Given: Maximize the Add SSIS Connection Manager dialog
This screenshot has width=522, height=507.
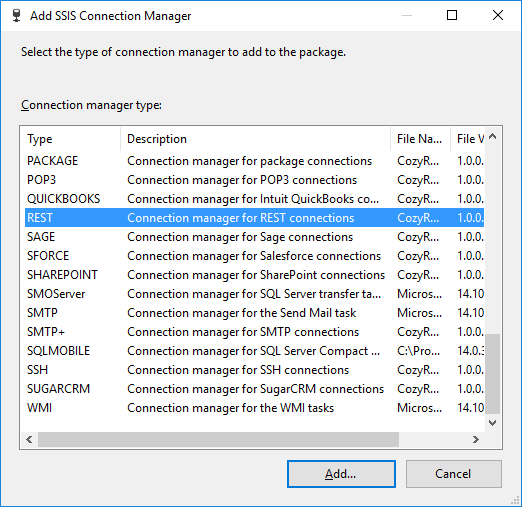Looking at the screenshot, I should tap(452, 15).
